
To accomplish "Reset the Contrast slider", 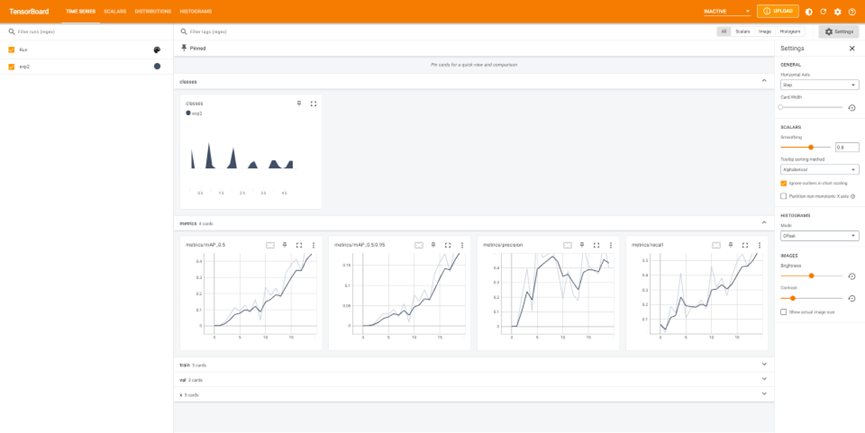I will pos(852,298).
